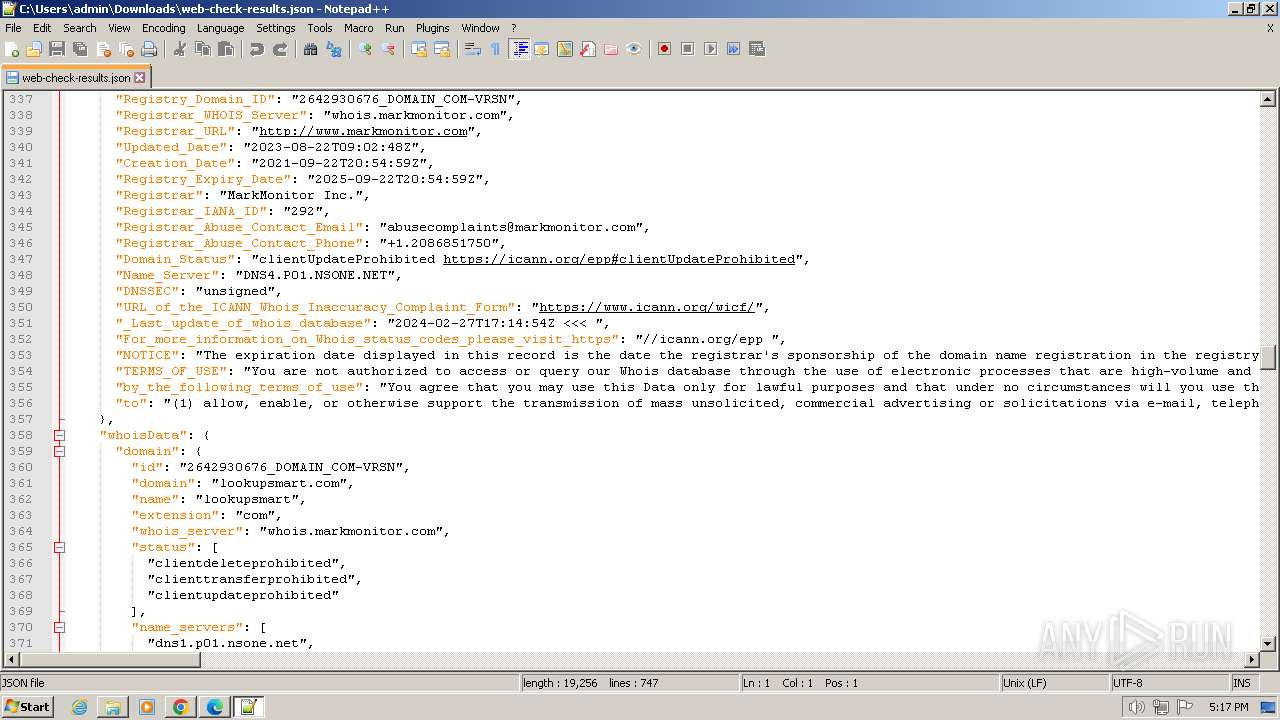This screenshot has height=720, width=1280.
Task: Start macro recording red button
Action: (x=664, y=49)
